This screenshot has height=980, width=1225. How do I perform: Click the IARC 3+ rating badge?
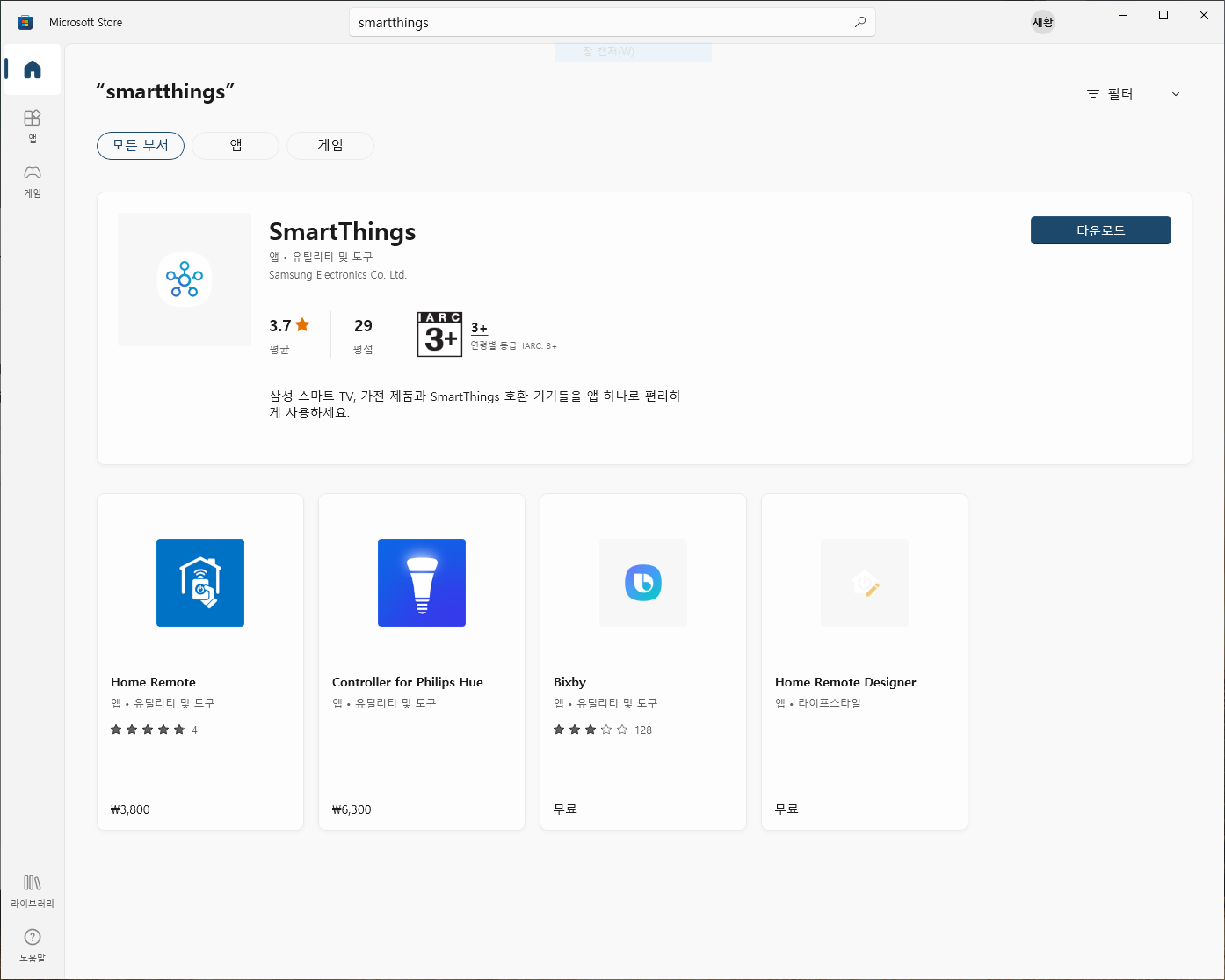coord(440,334)
